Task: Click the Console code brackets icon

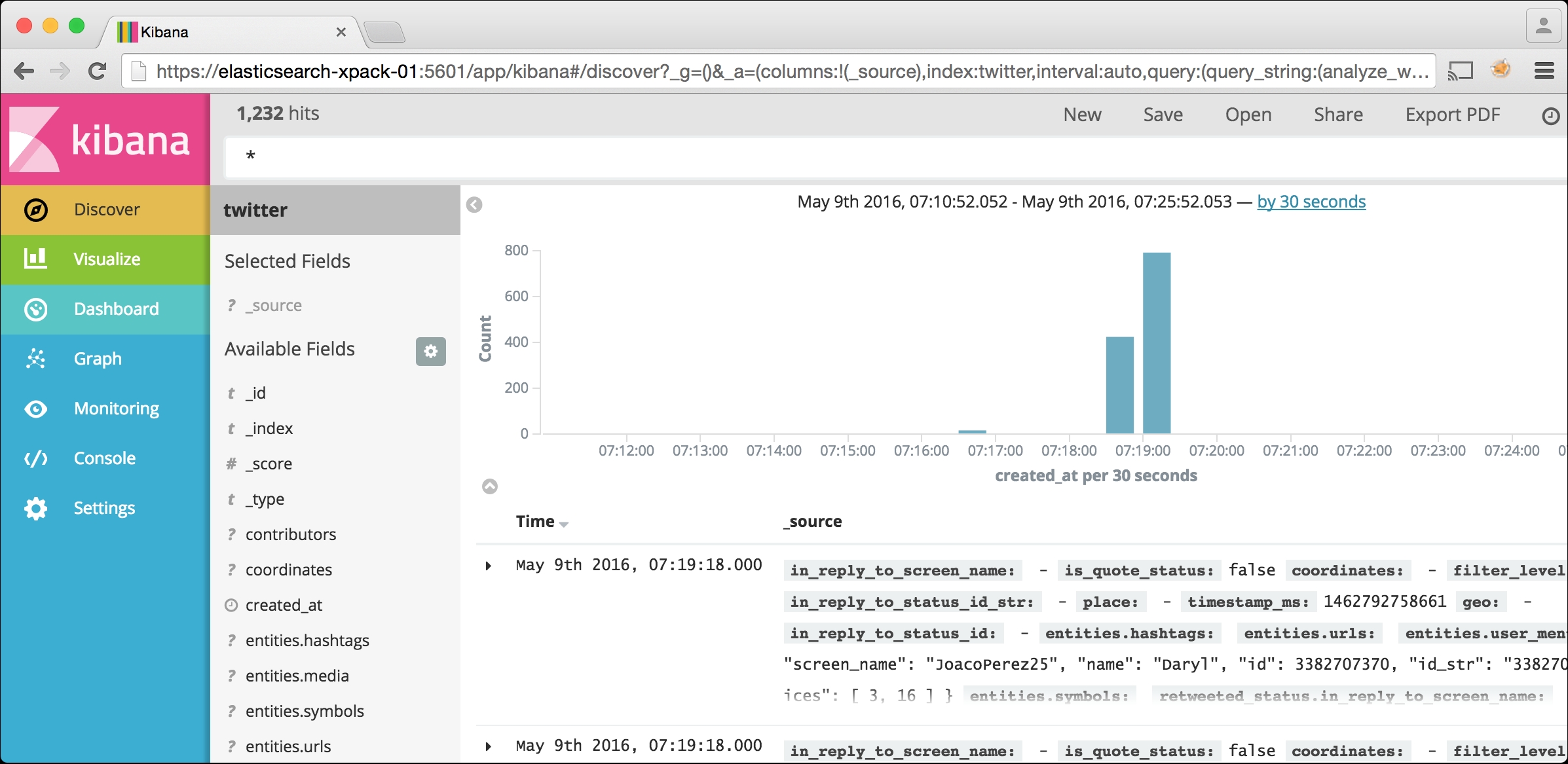Action: tap(36, 458)
